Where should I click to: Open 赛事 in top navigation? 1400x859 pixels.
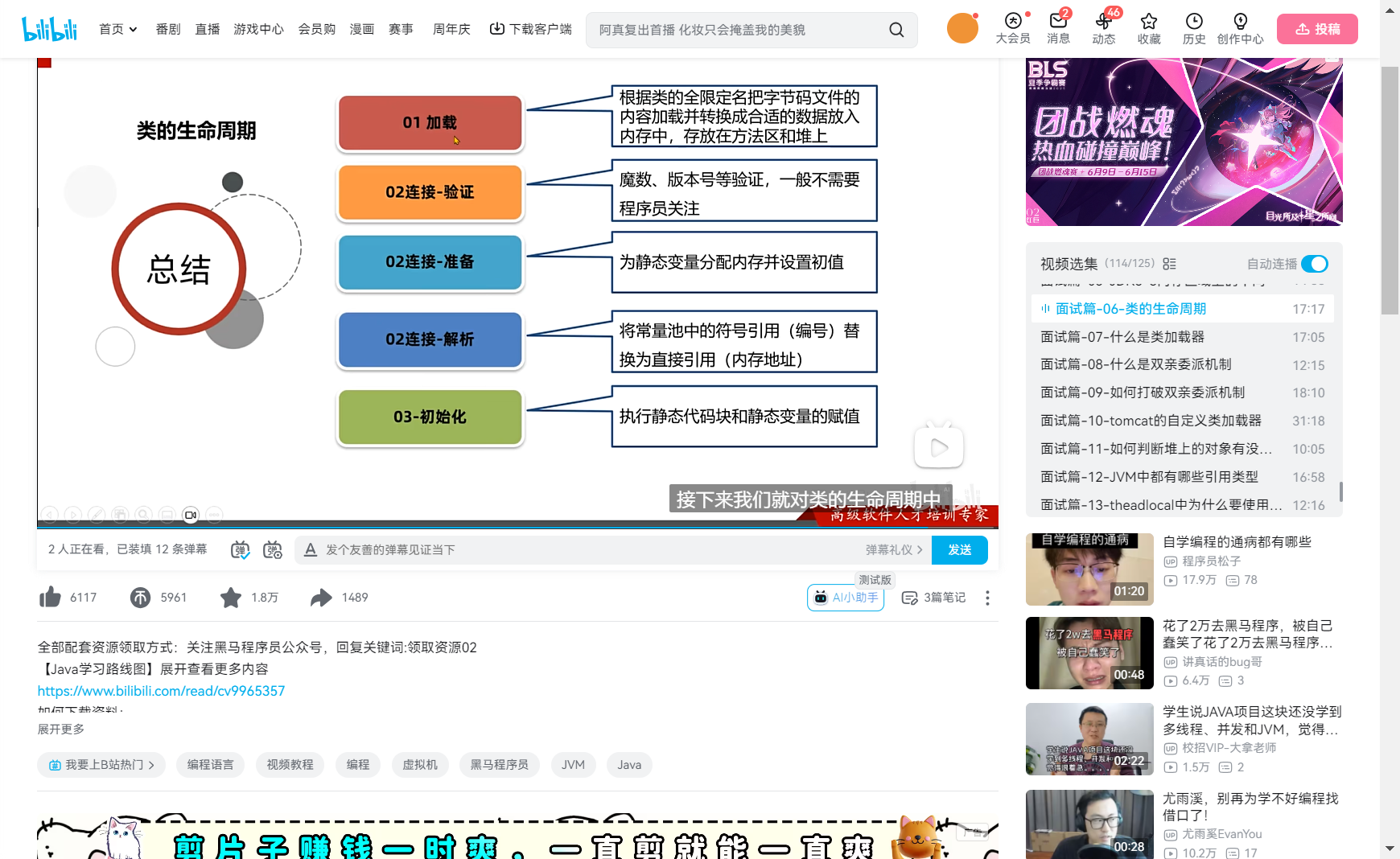click(x=401, y=29)
